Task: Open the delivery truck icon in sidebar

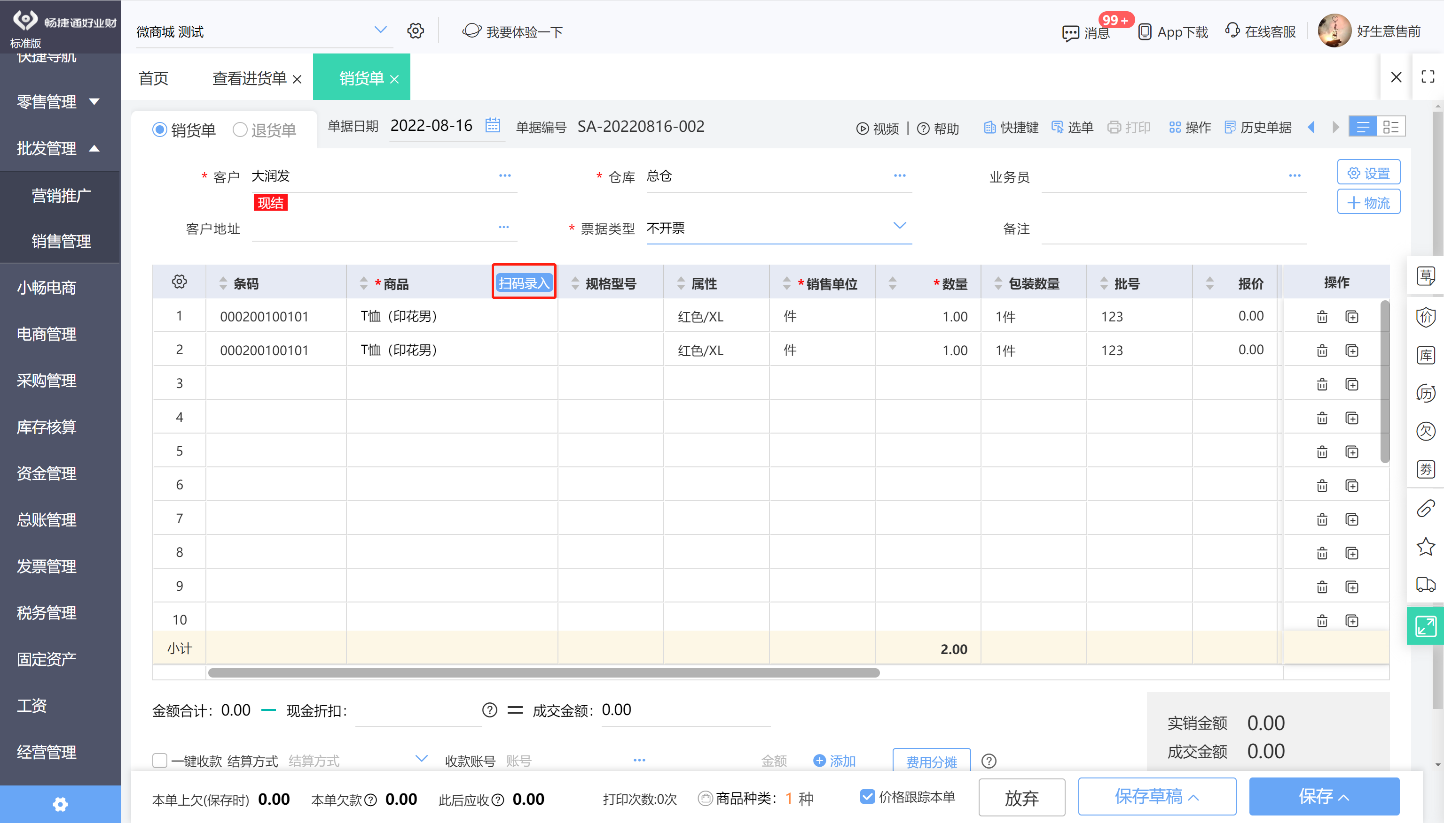Action: coord(1426,585)
